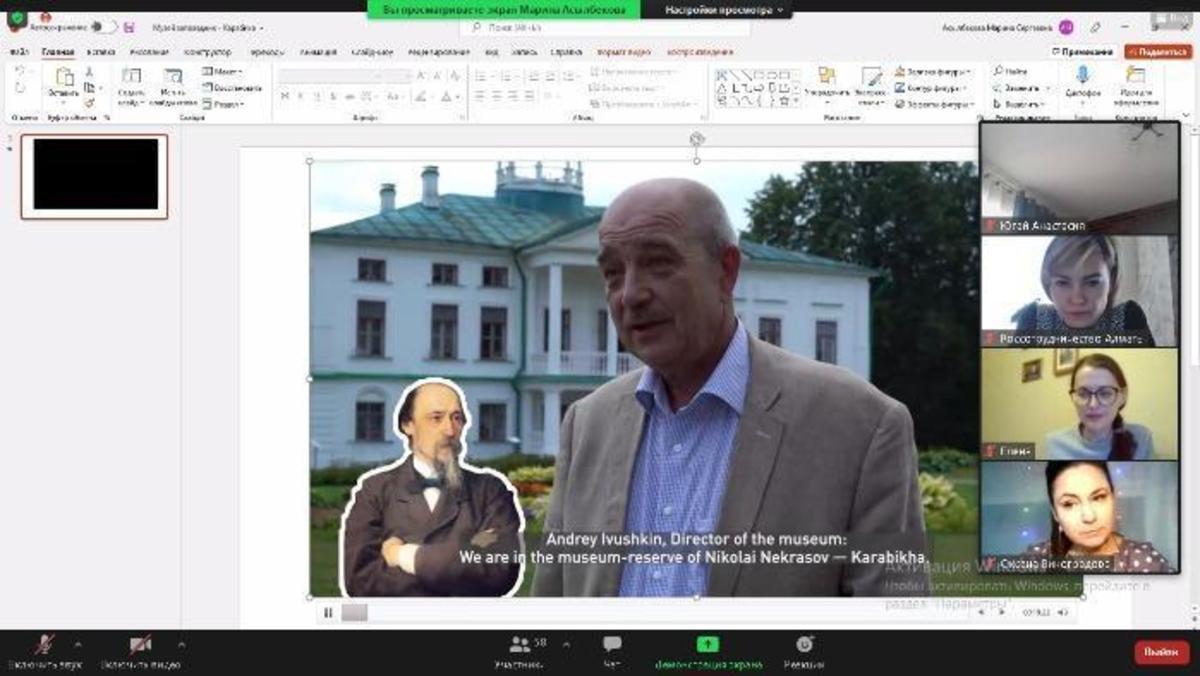Click the Paste clipboard icon
Image resolution: width=1200 pixels, height=676 pixels.
click(x=64, y=79)
